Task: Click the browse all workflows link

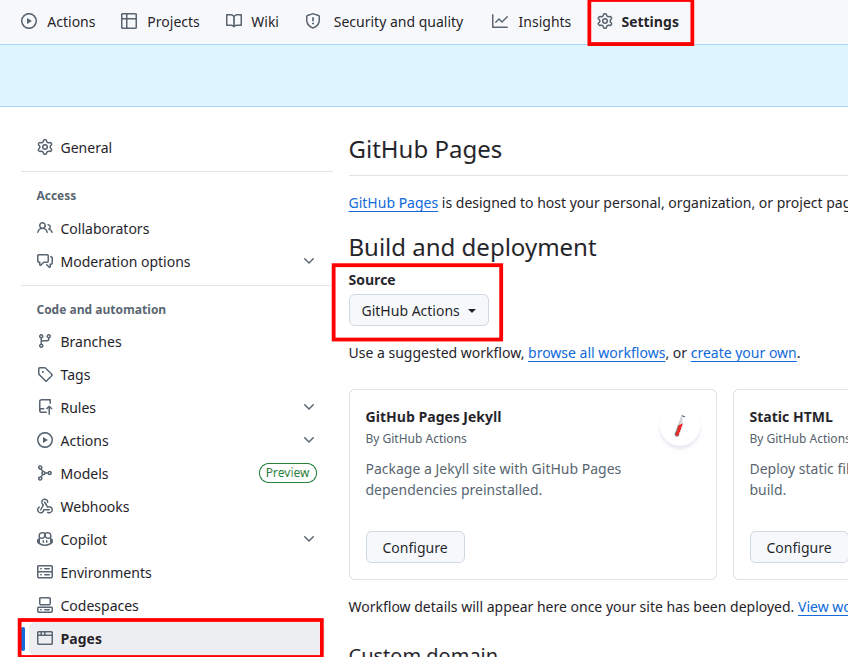Action: [x=597, y=353]
